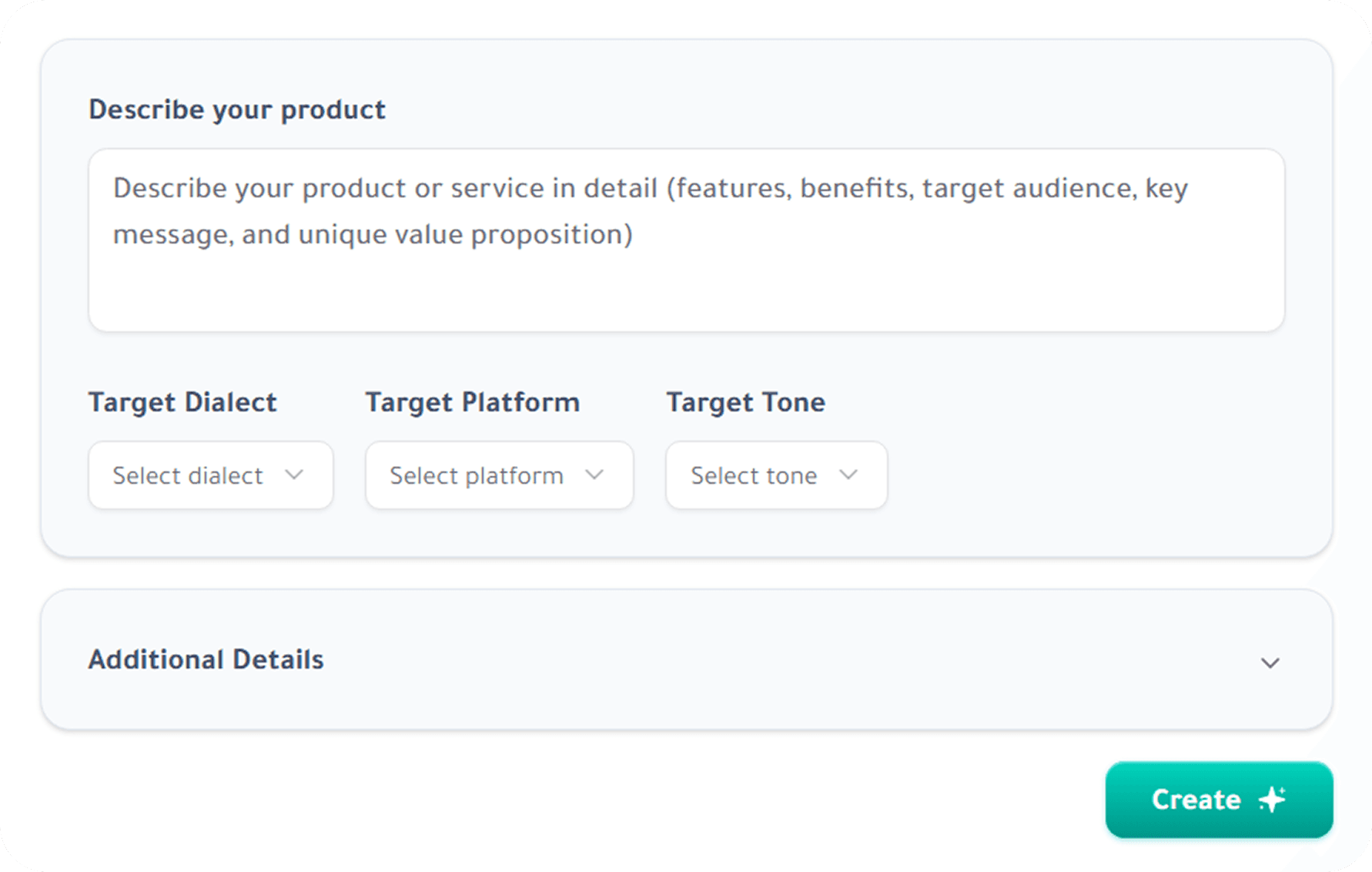Click the Create button

[1219, 800]
